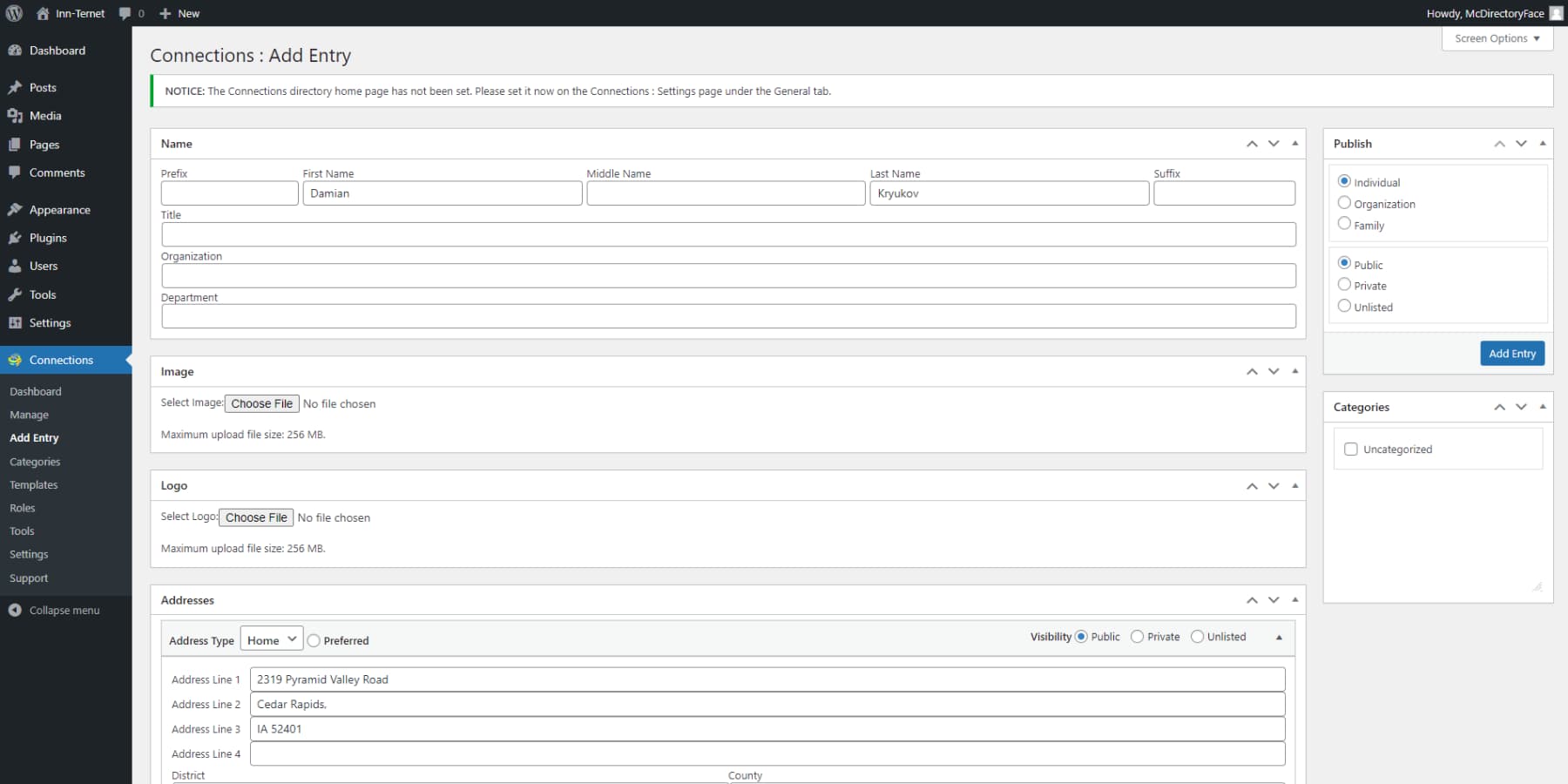Click Choose File to select a logo

point(256,517)
